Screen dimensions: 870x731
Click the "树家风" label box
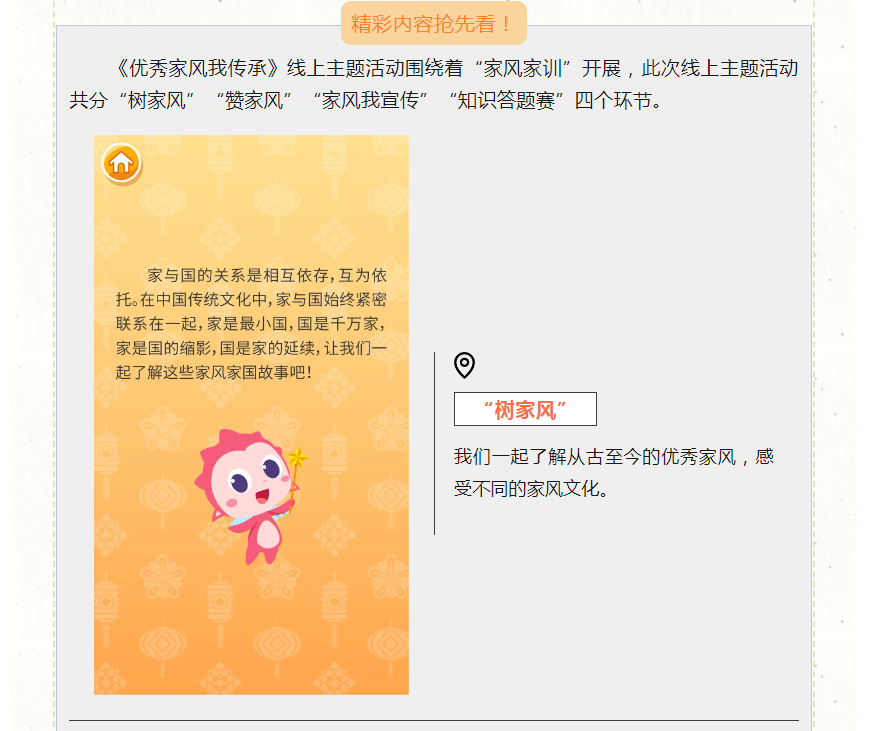point(525,410)
